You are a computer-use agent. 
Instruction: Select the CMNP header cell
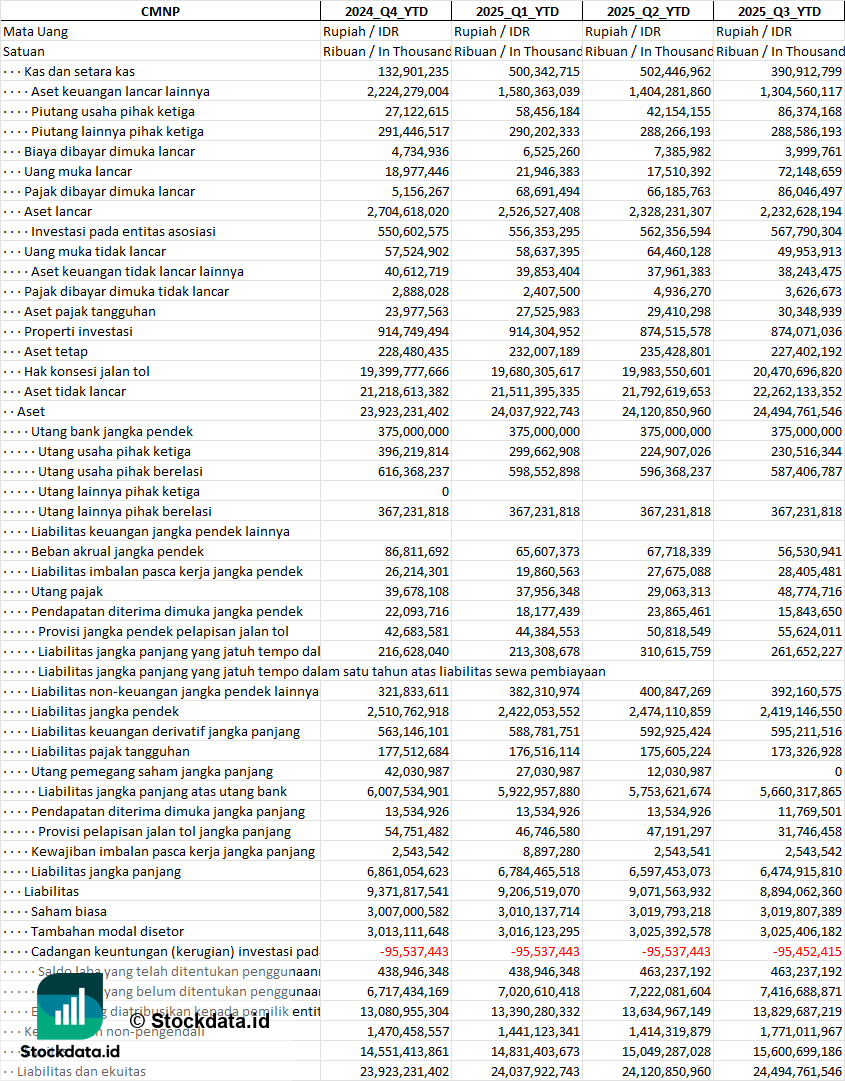pos(160,12)
